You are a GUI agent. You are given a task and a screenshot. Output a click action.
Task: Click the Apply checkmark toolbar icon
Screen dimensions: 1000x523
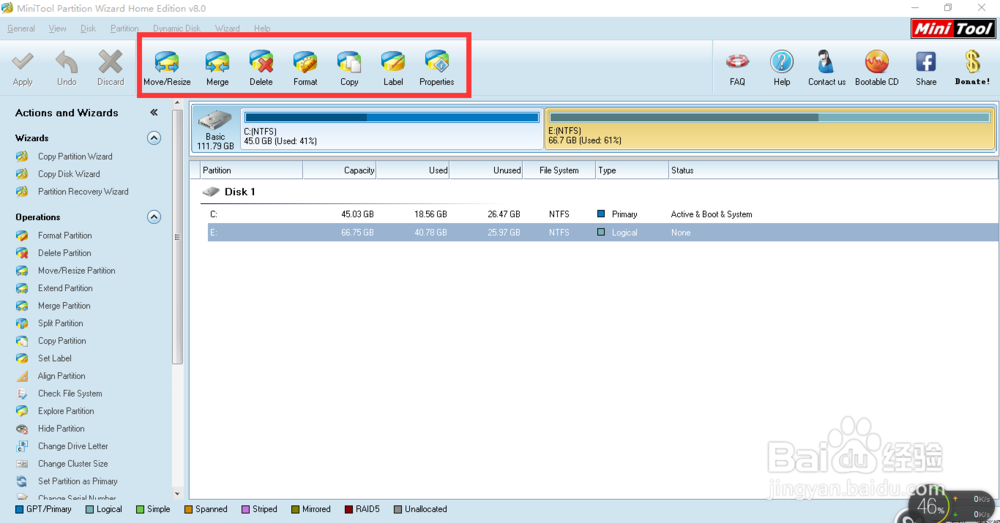click(x=22, y=62)
